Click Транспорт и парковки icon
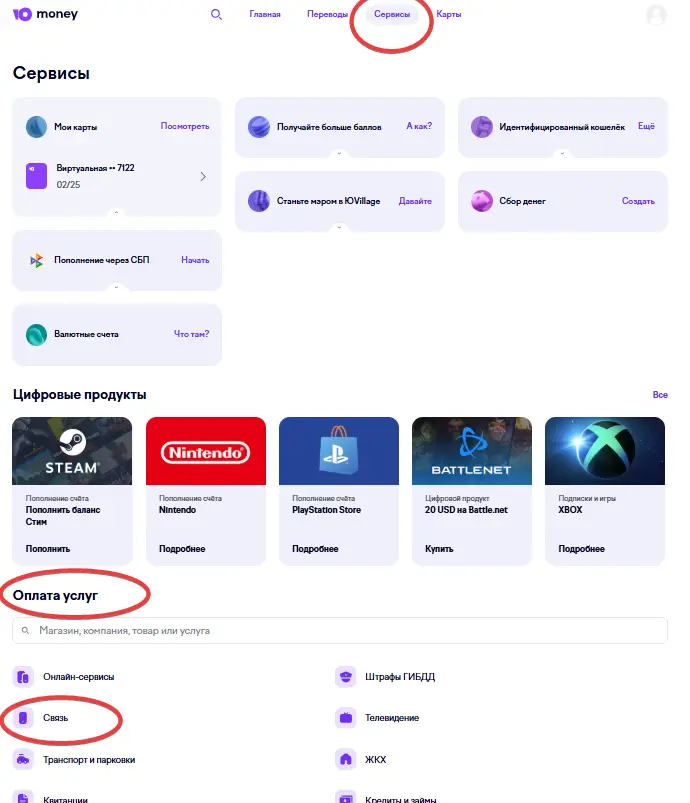Screen dimensions: 690x803 tap(24, 760)
